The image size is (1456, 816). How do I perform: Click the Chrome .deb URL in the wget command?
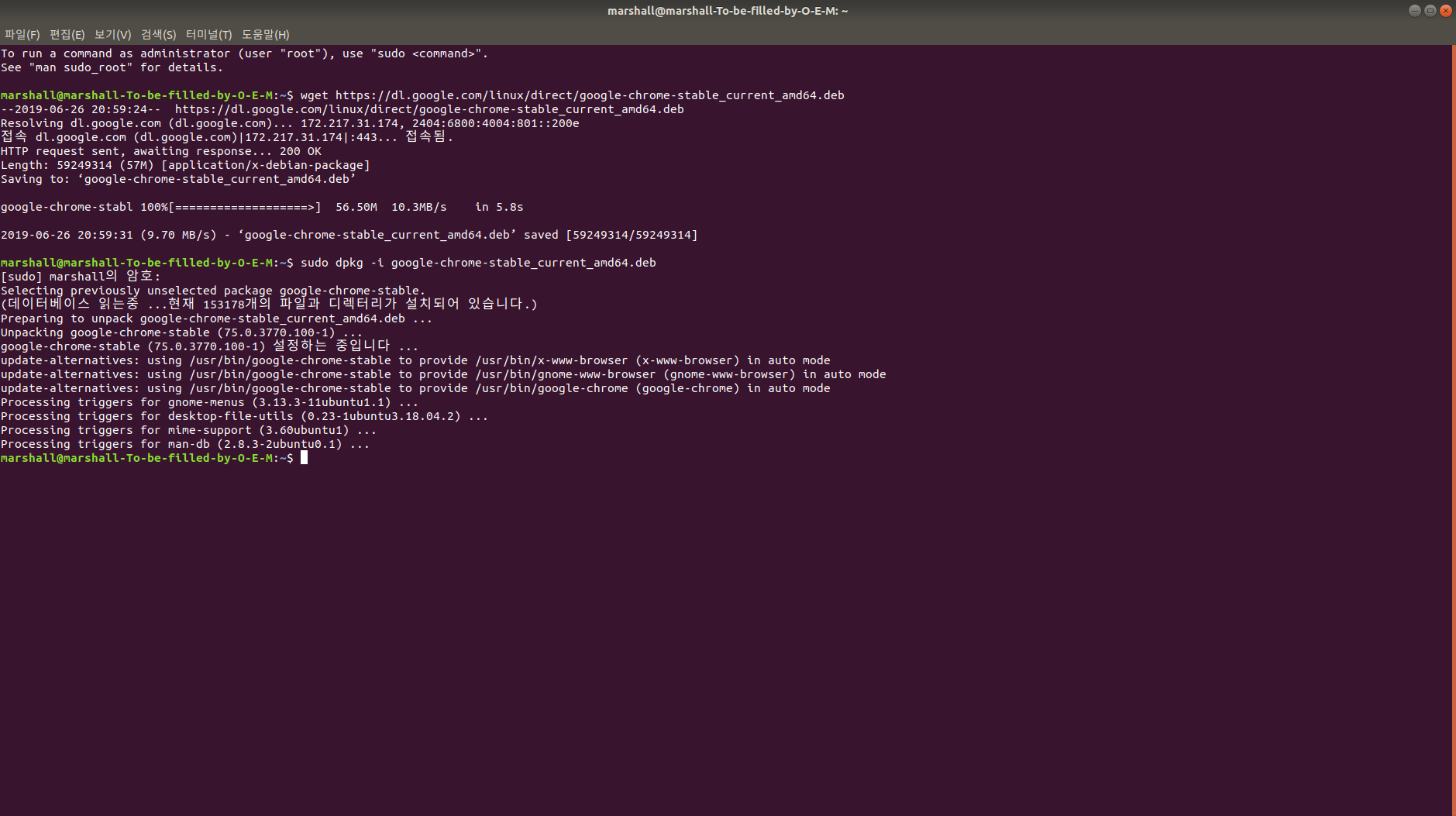pyautogui.click(x=589, y=95)
